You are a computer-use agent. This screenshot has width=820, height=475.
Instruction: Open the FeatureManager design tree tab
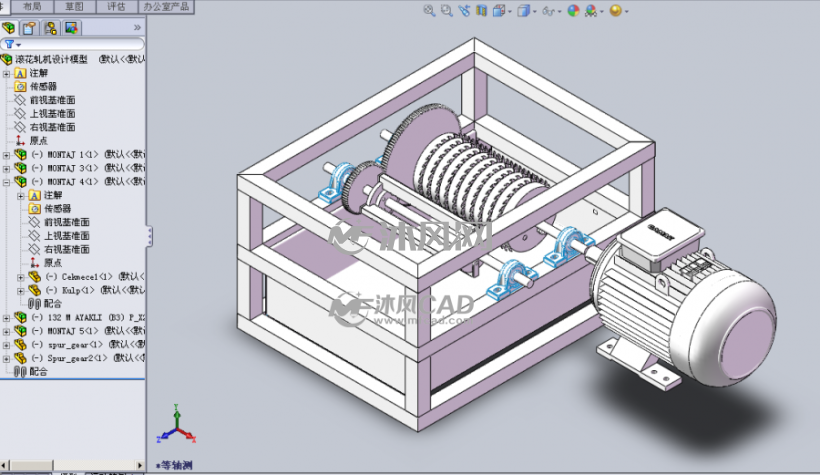pyautogui.click(x=9, y=28)
